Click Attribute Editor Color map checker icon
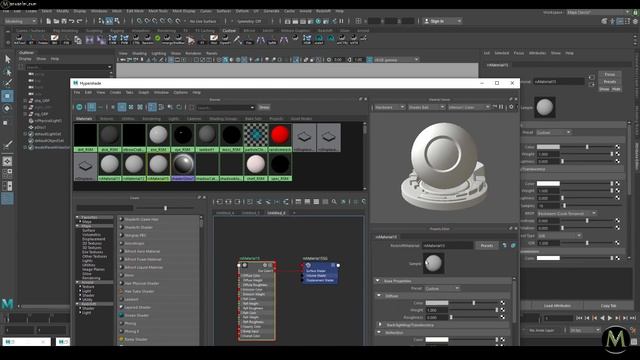Image resolution: width=640 pixels, height=360 pixels. [x=617, y=147]
